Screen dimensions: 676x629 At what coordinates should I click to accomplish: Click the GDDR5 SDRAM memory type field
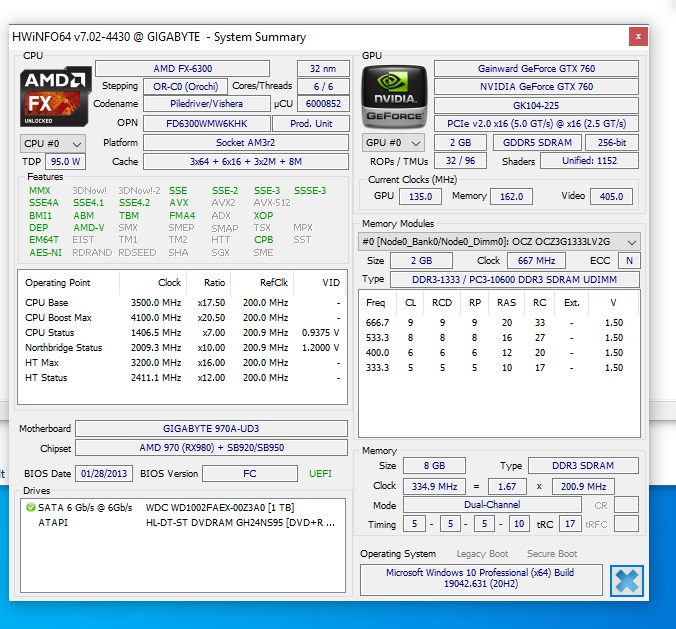(x=537, y=143)
